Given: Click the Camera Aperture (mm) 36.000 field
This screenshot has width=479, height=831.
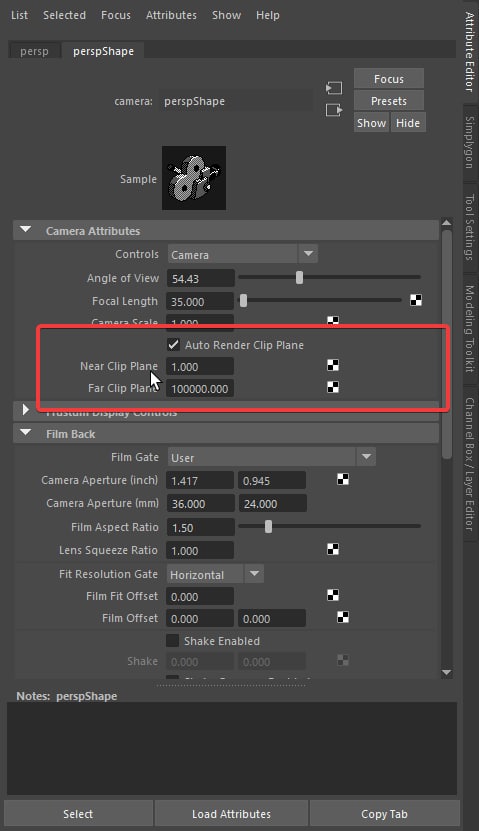Looking at the screenshot, I should (x=200, y=503).
